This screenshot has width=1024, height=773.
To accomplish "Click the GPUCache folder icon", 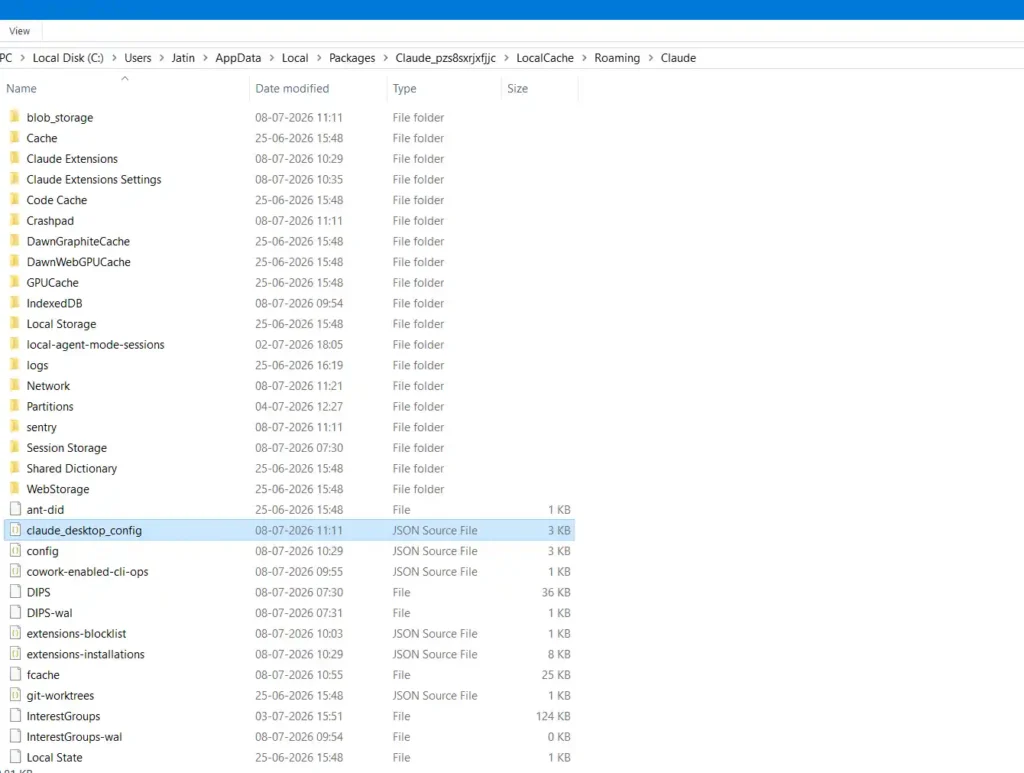I will pos(15,282).
